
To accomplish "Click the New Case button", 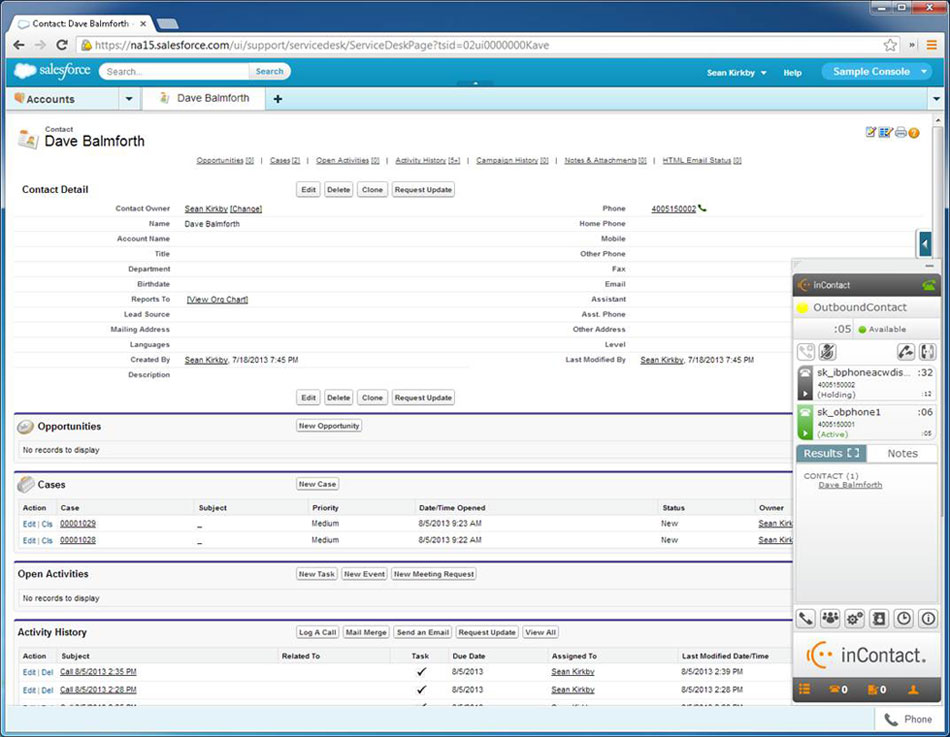I will point(317,484).
